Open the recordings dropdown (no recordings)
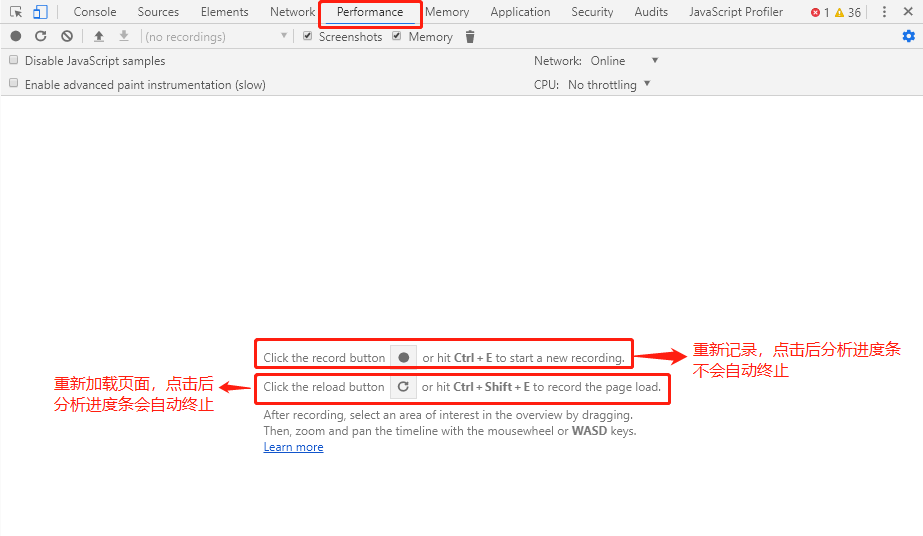The width and height of the screenshot is (923, 536). (216, 36)
